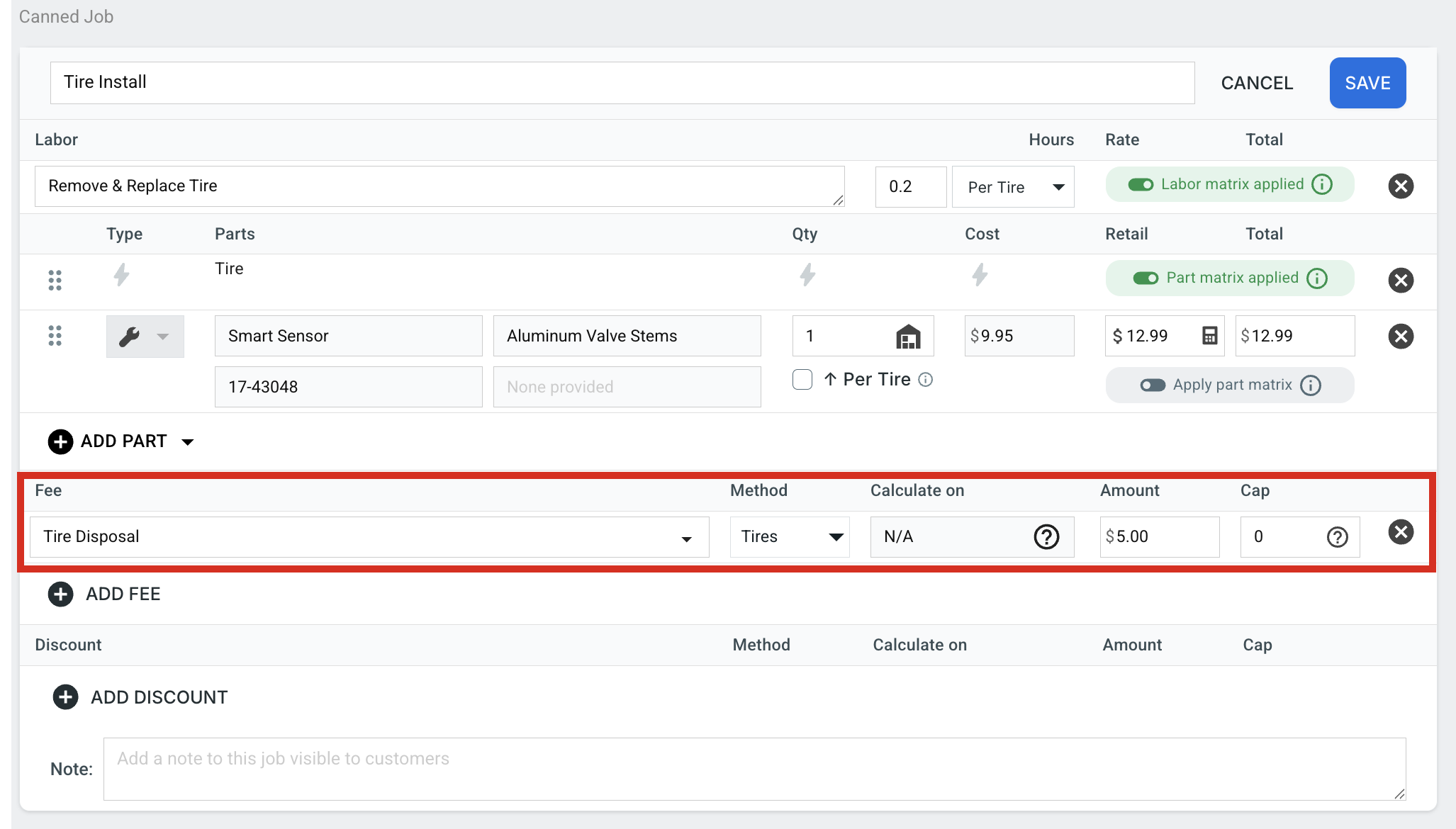Click the lightning bolt in Tire Type column

(x=122, y=275)
